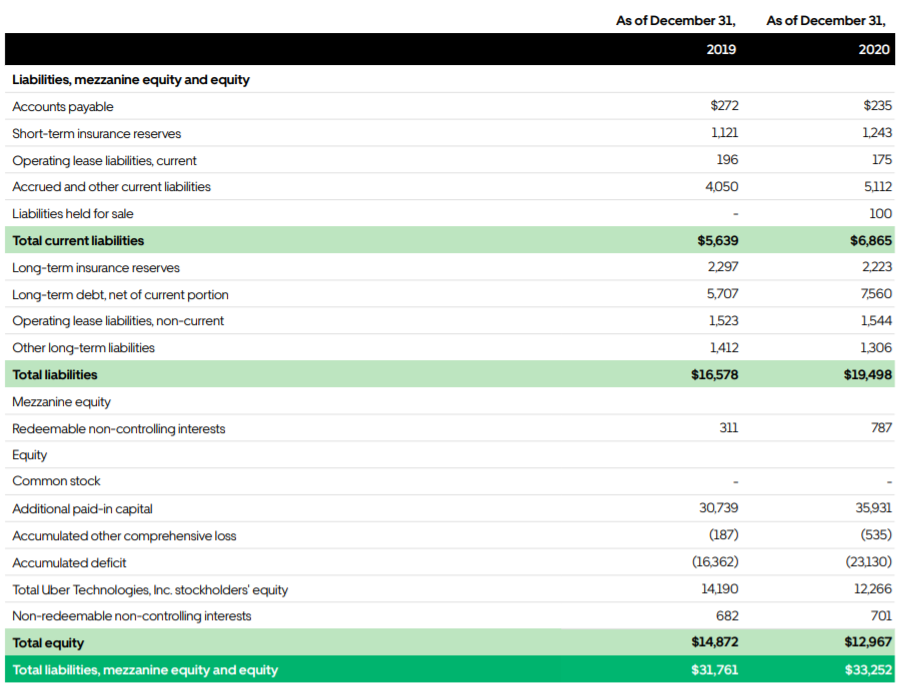Select accrued liabilities 2020 value 5,112
Viewport: 901px width, 687px height.
tap(877, 187)
